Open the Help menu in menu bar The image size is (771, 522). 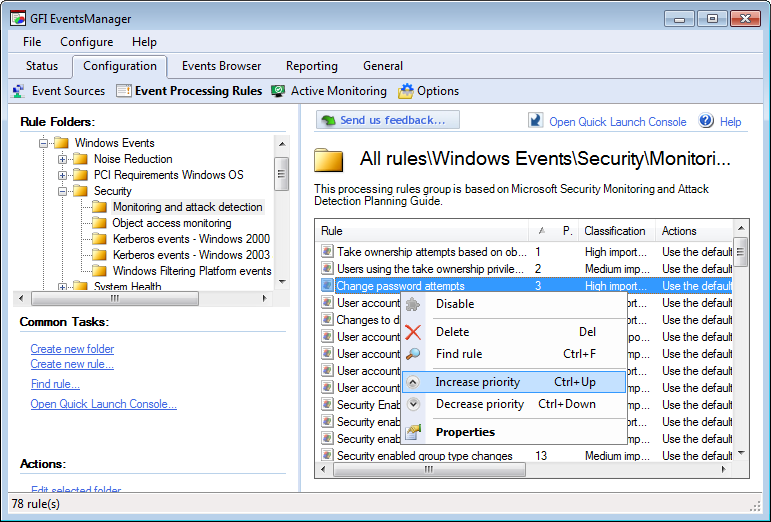(x=144, y=42)
